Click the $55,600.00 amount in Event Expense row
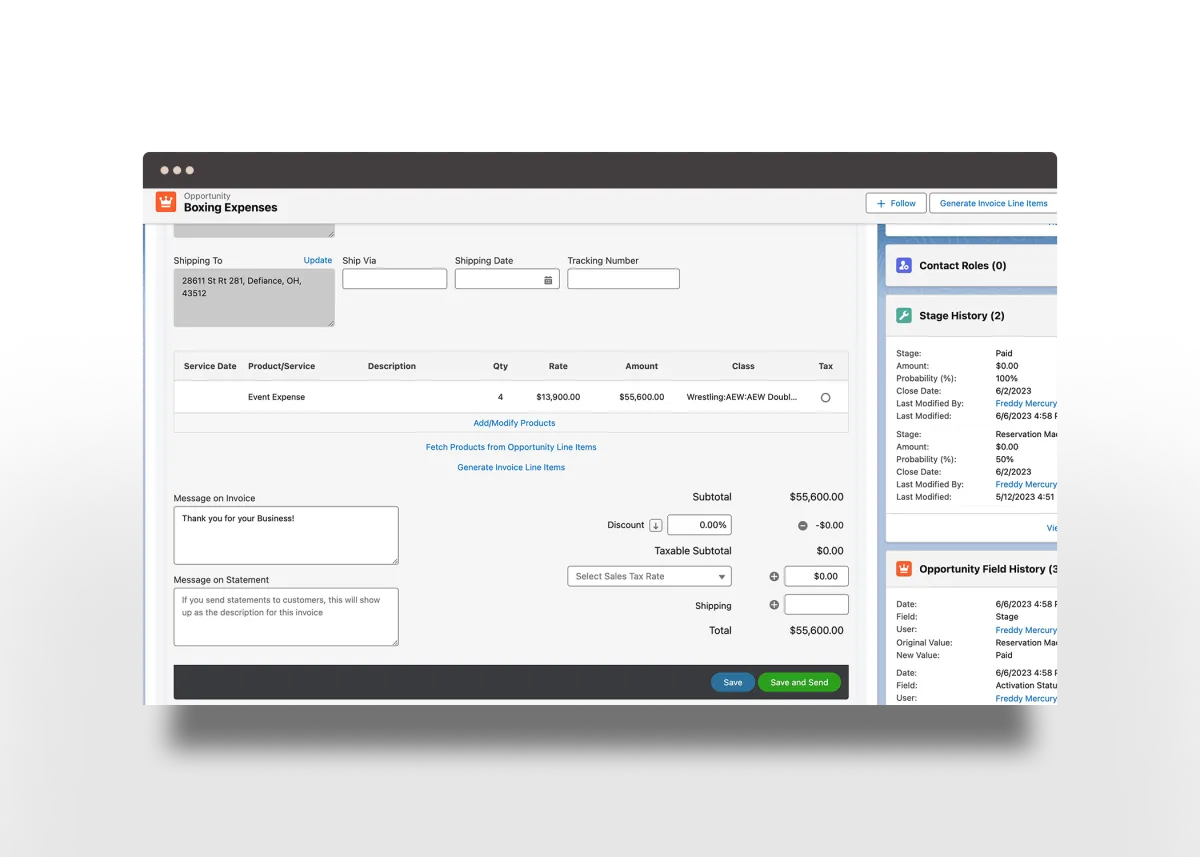This screenshot has width=1200, height=857. coord(642,397)
